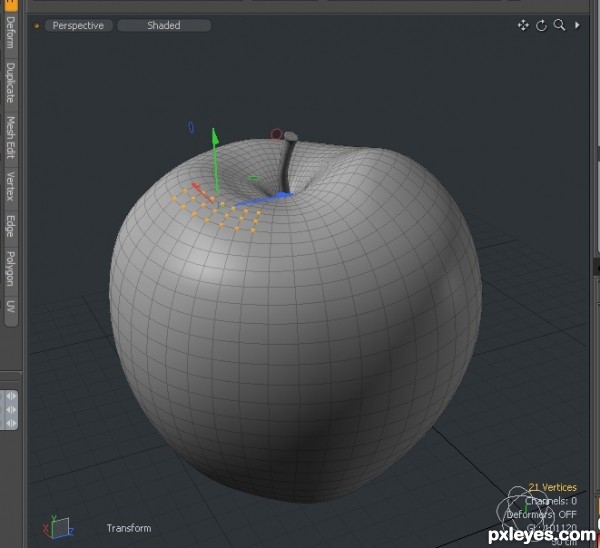Viewport: 600px width, 548px height.
Task: Click the green plane ring handle
Action: click(x=254, y=178)
